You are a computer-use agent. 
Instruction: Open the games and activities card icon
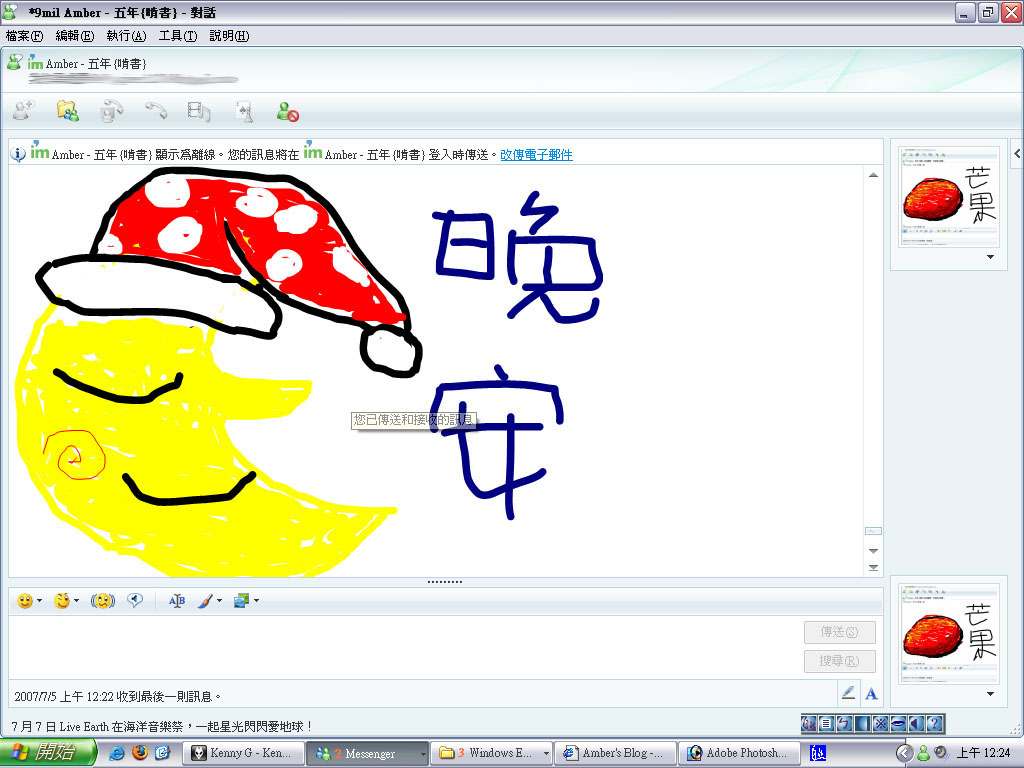244,111
